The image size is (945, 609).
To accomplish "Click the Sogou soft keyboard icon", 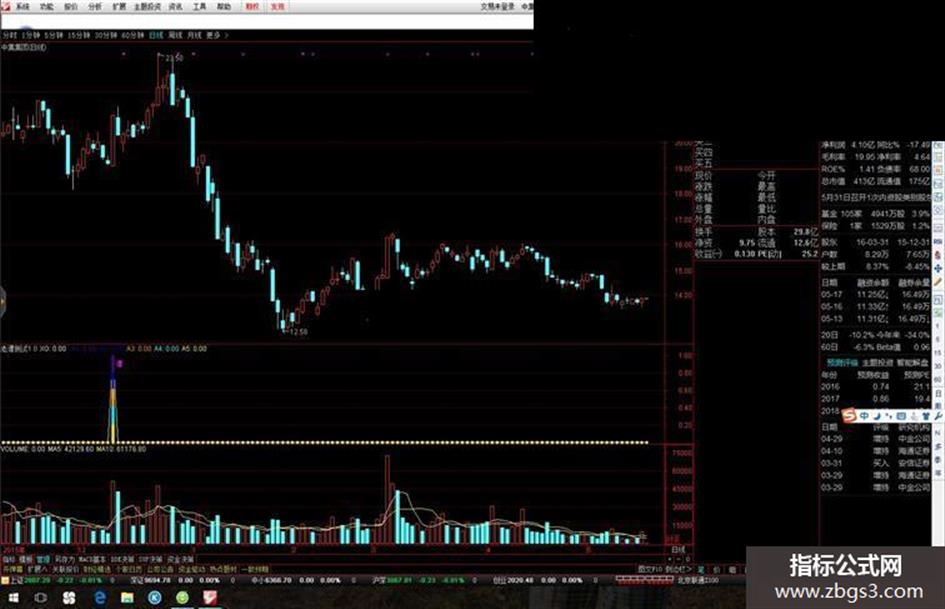I will (x=901, y=416).
